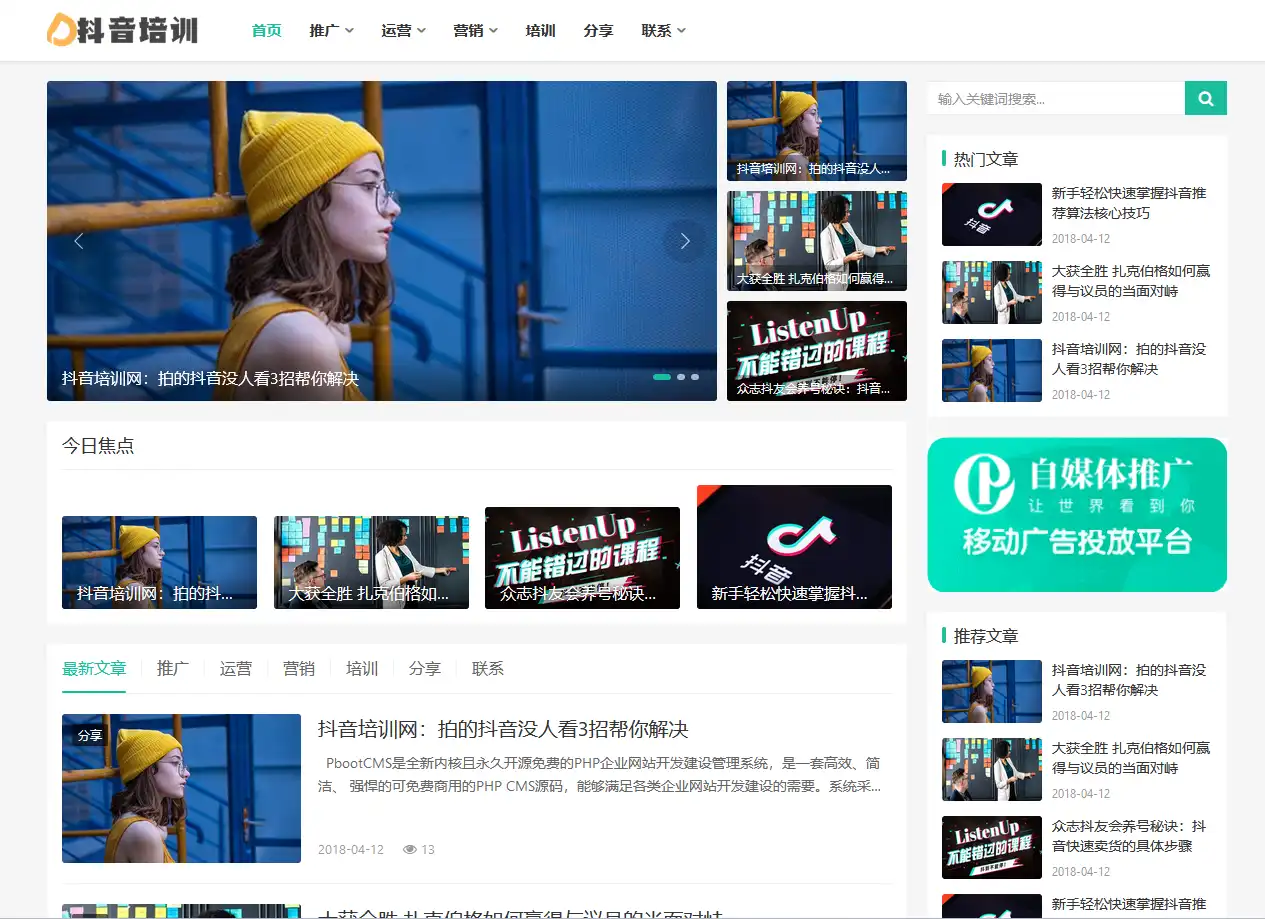The height and width of the screenshot is (919, 1265).
Task: Click 热门文章 yellow hat girl thumbnail
Action: pyautogui.click(x=992, y=370)
